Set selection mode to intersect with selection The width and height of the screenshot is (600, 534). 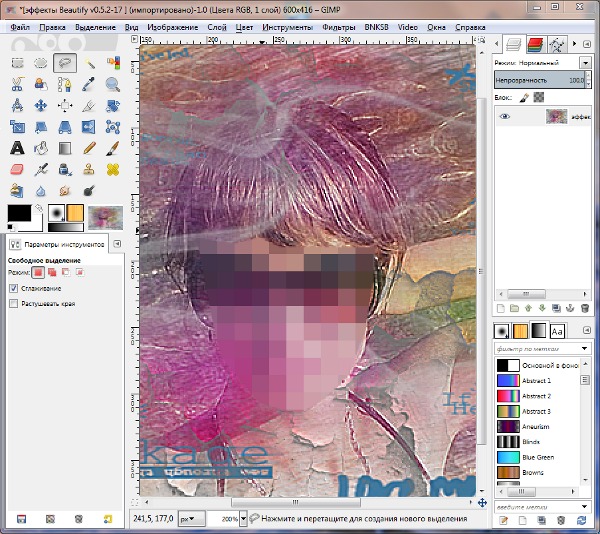(x=80, y=272)
